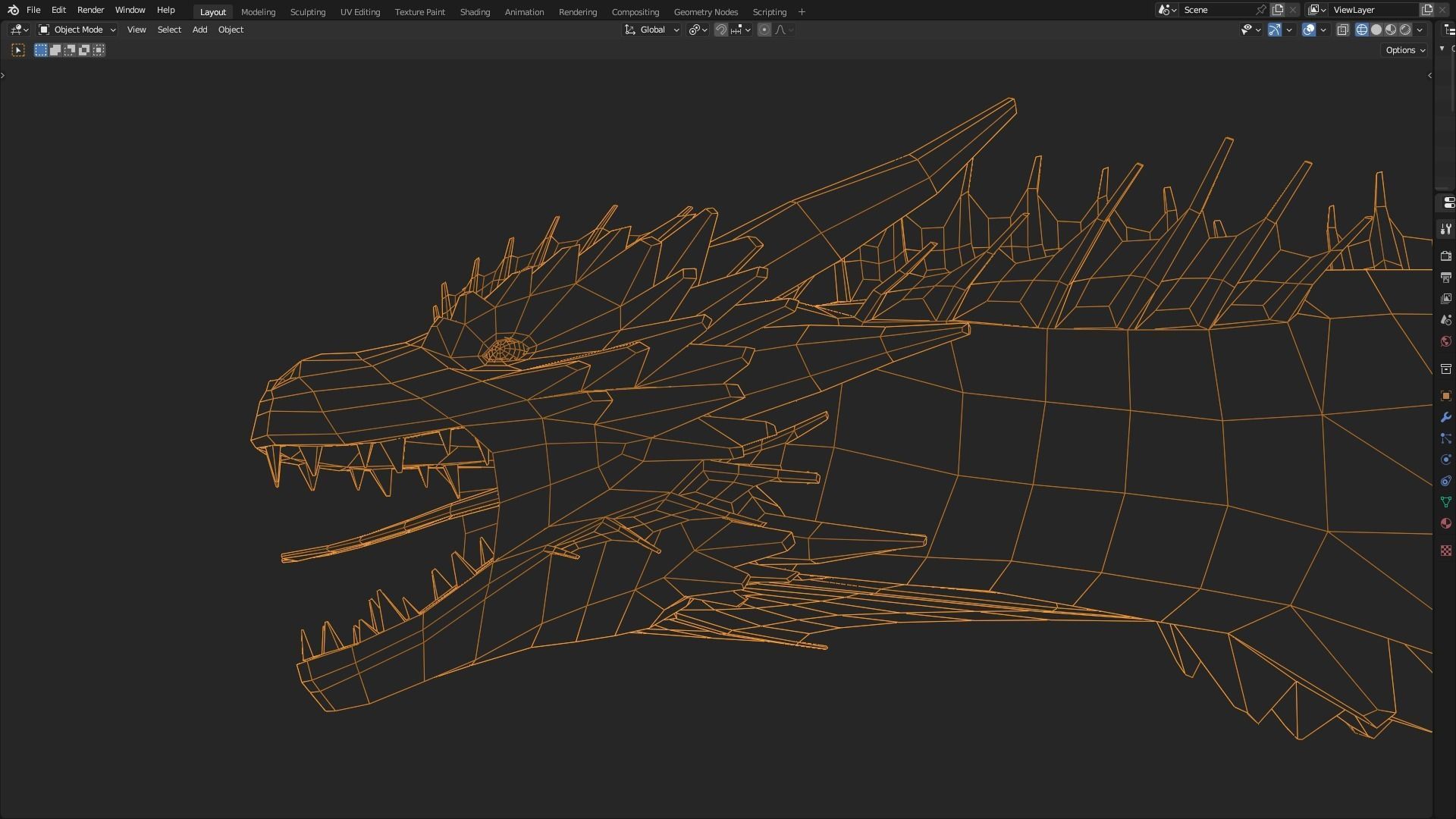Open the Tool properties tab
This screenshot has width=1456, height=819.
[x=1445, y=229]
